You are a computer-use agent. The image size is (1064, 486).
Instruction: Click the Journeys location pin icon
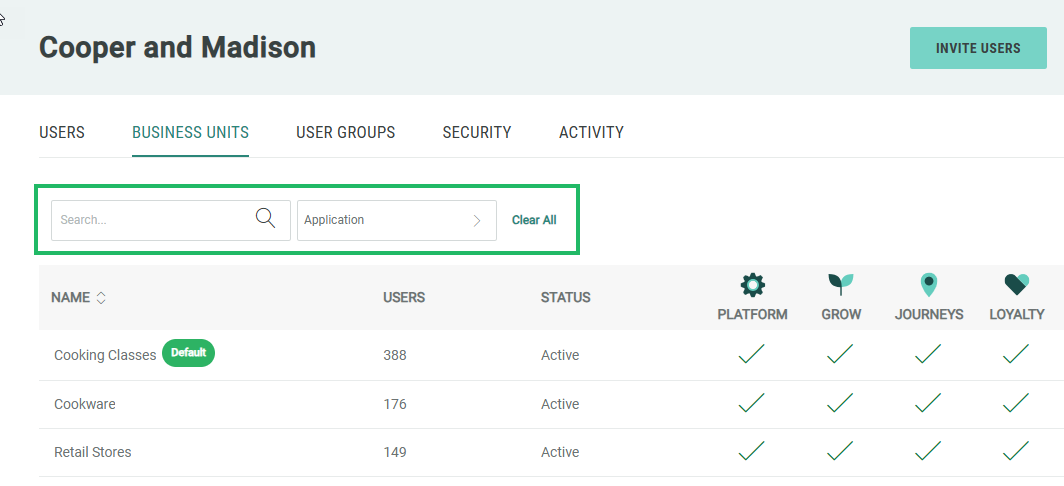929,285
